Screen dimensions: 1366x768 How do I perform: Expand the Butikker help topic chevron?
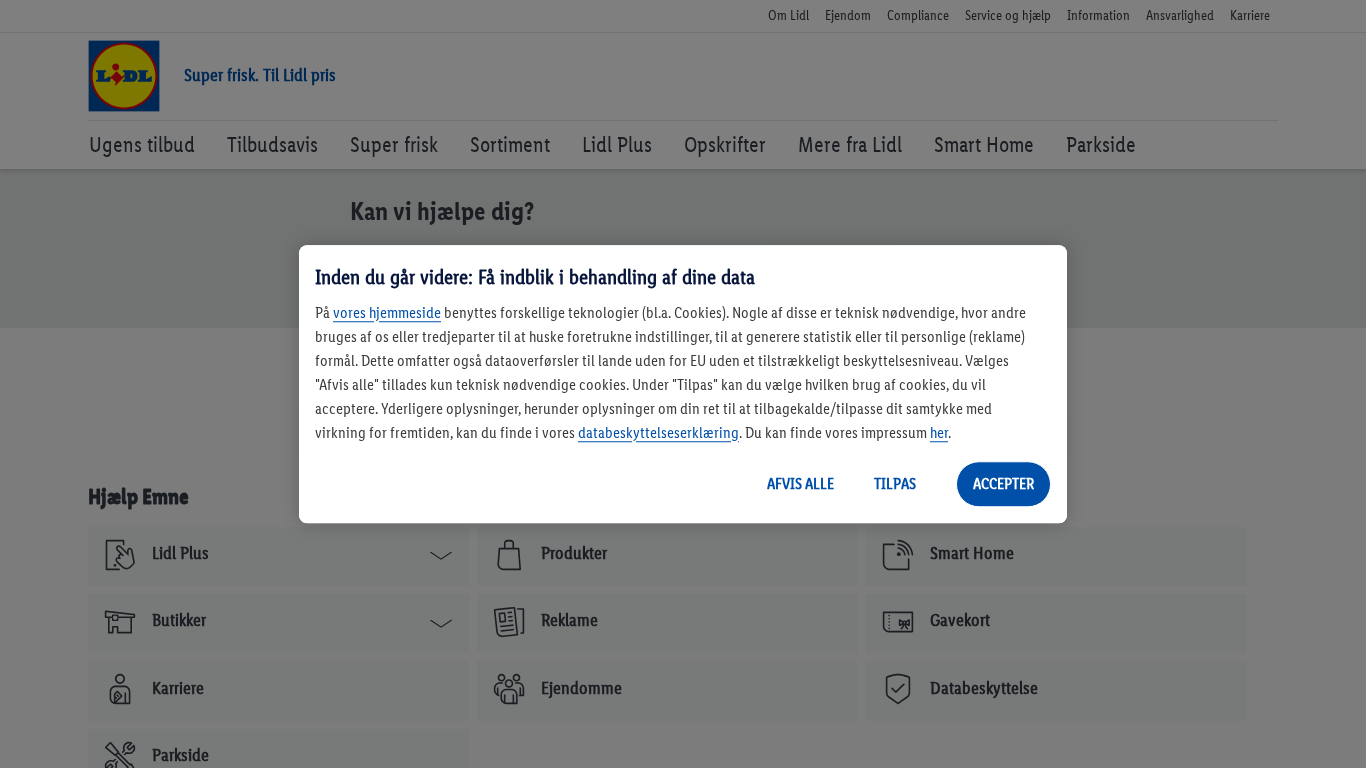tap(441, 623)
